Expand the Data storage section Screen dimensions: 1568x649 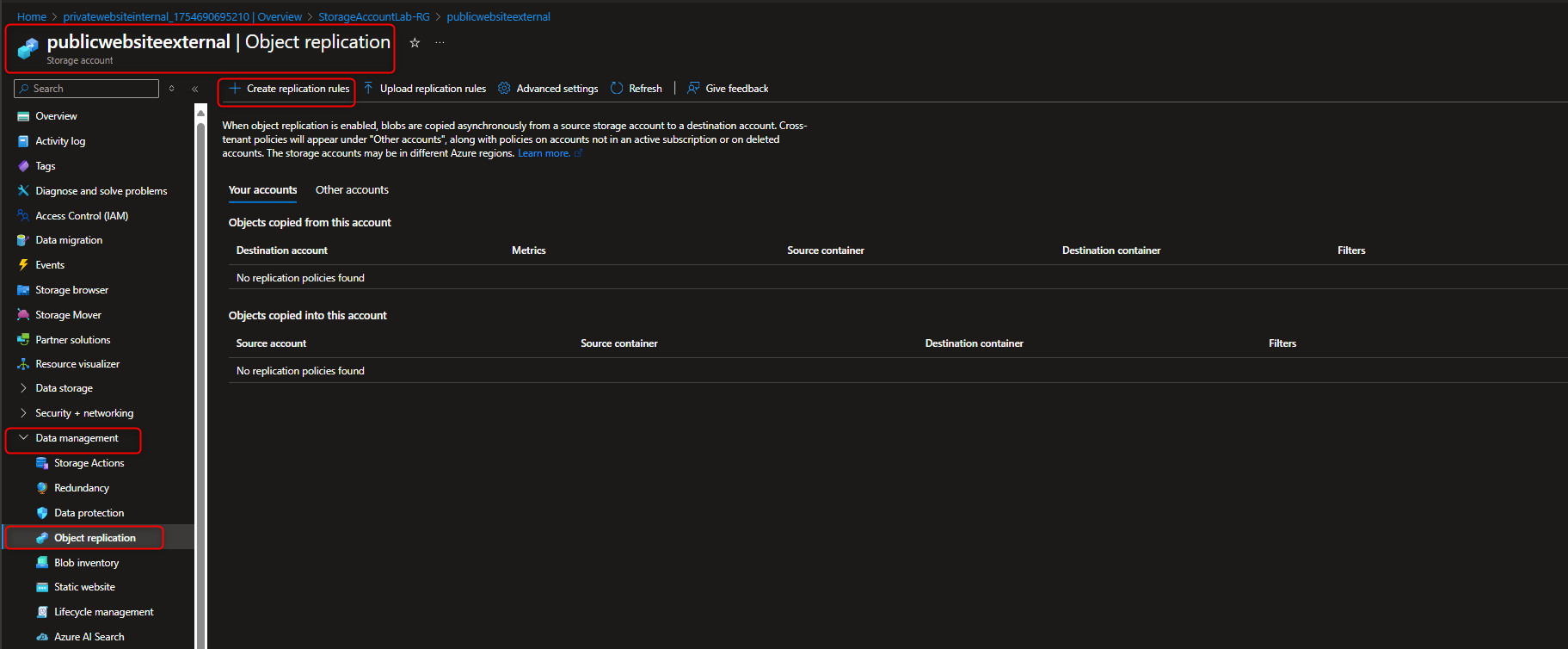click(23, 388)
